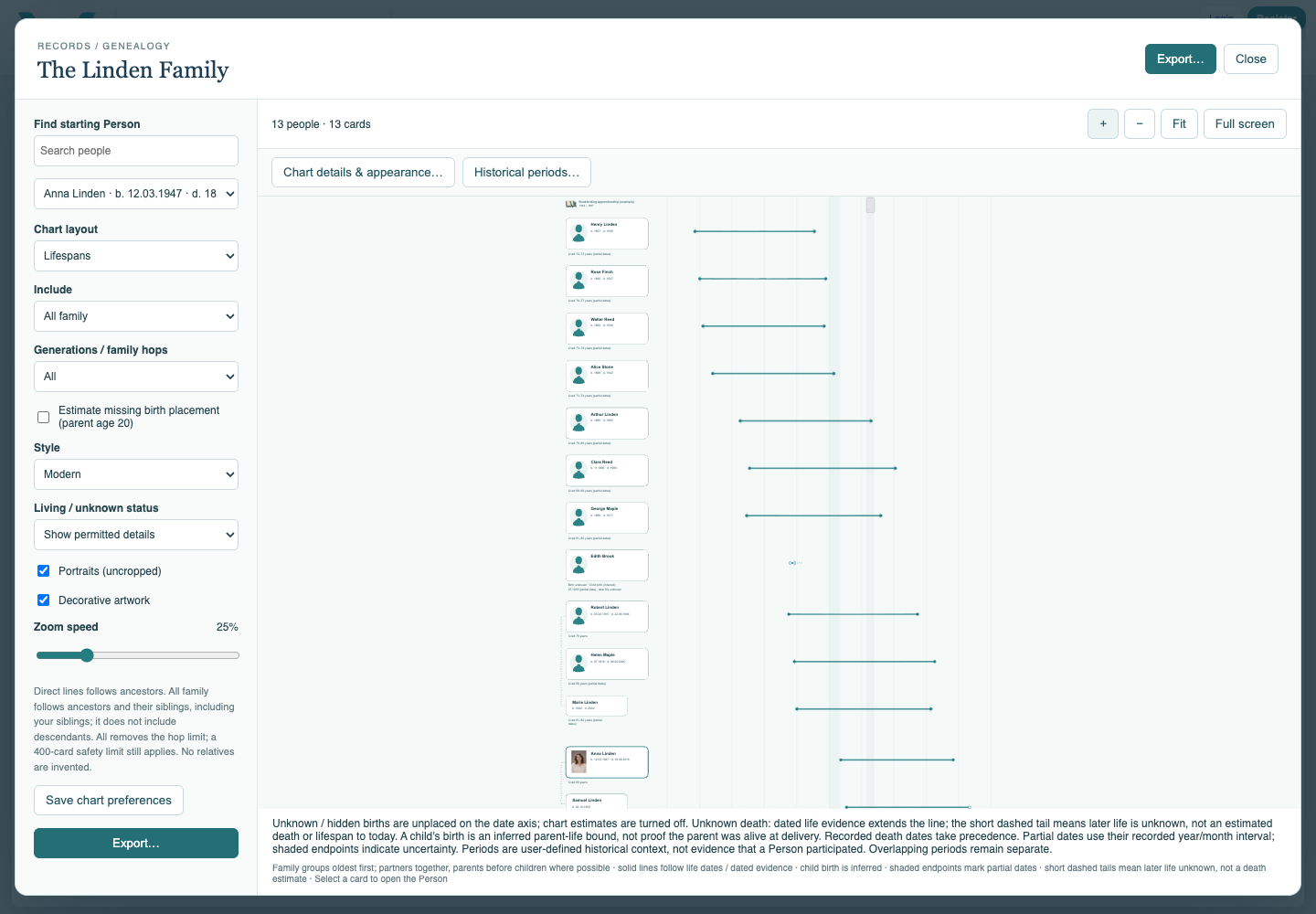This screenshot has width=1316, height=914.
Task: Enter Full screen view
Action: (x=1245, y=123)
